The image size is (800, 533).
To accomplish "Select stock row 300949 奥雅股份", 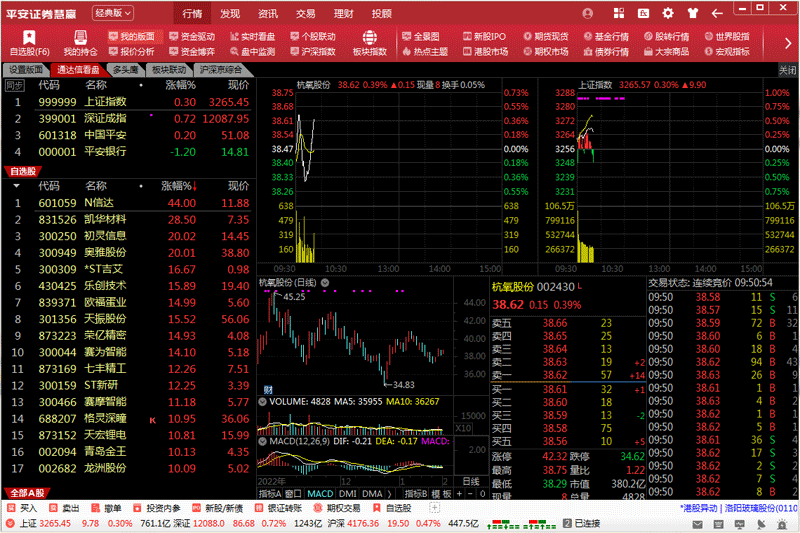I will coord(129,253).
